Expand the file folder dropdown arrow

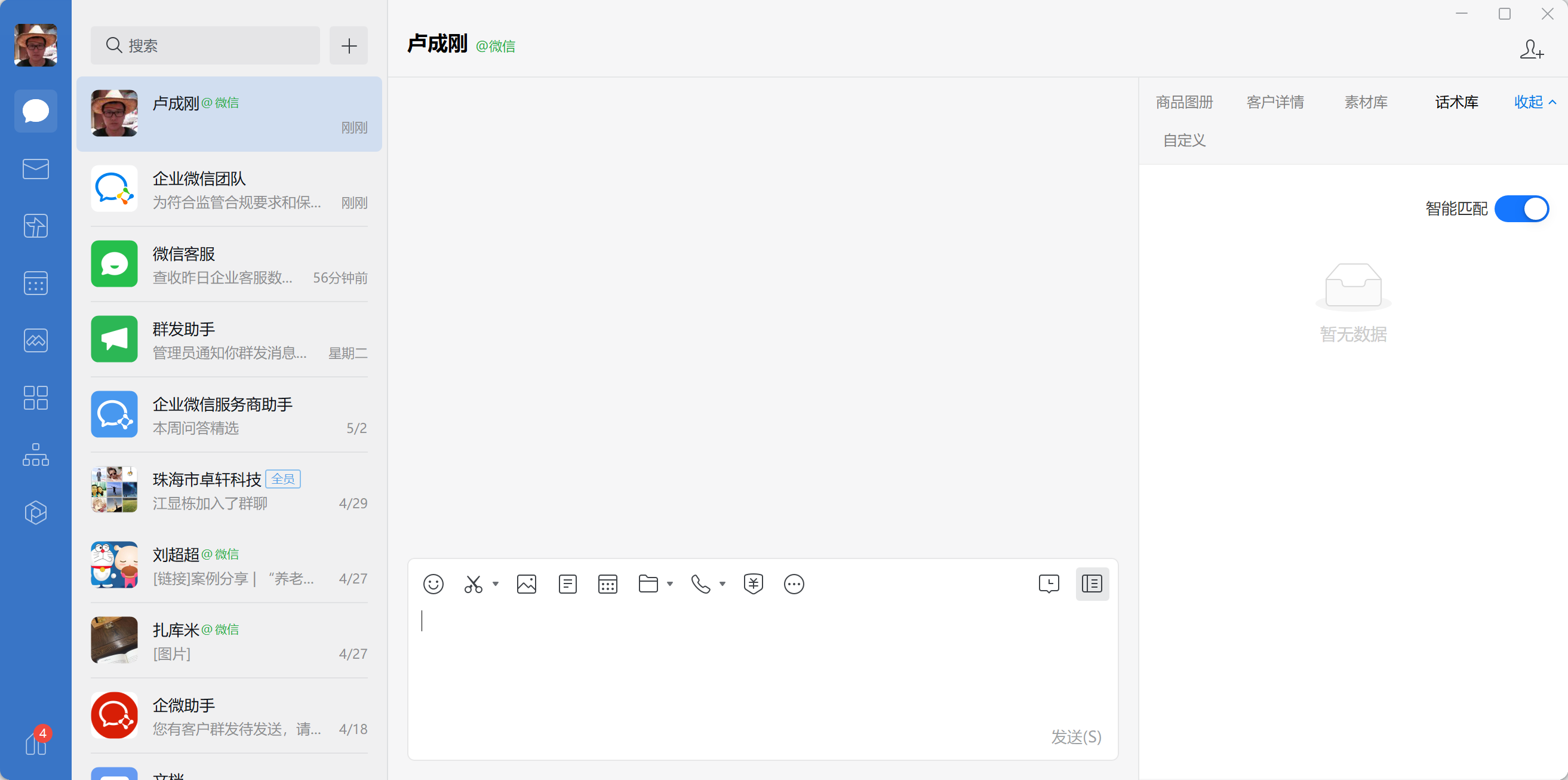(x=670, y=584)
